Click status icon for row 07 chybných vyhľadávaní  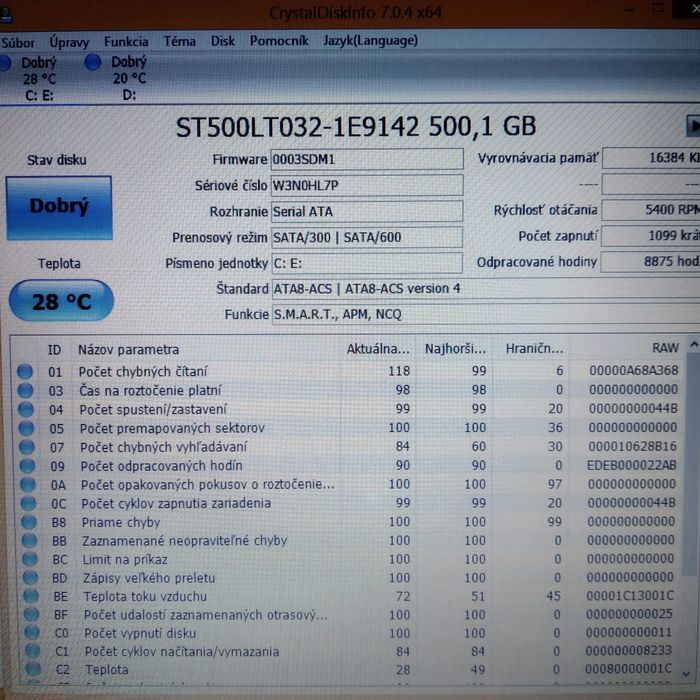tap(27, 447)
